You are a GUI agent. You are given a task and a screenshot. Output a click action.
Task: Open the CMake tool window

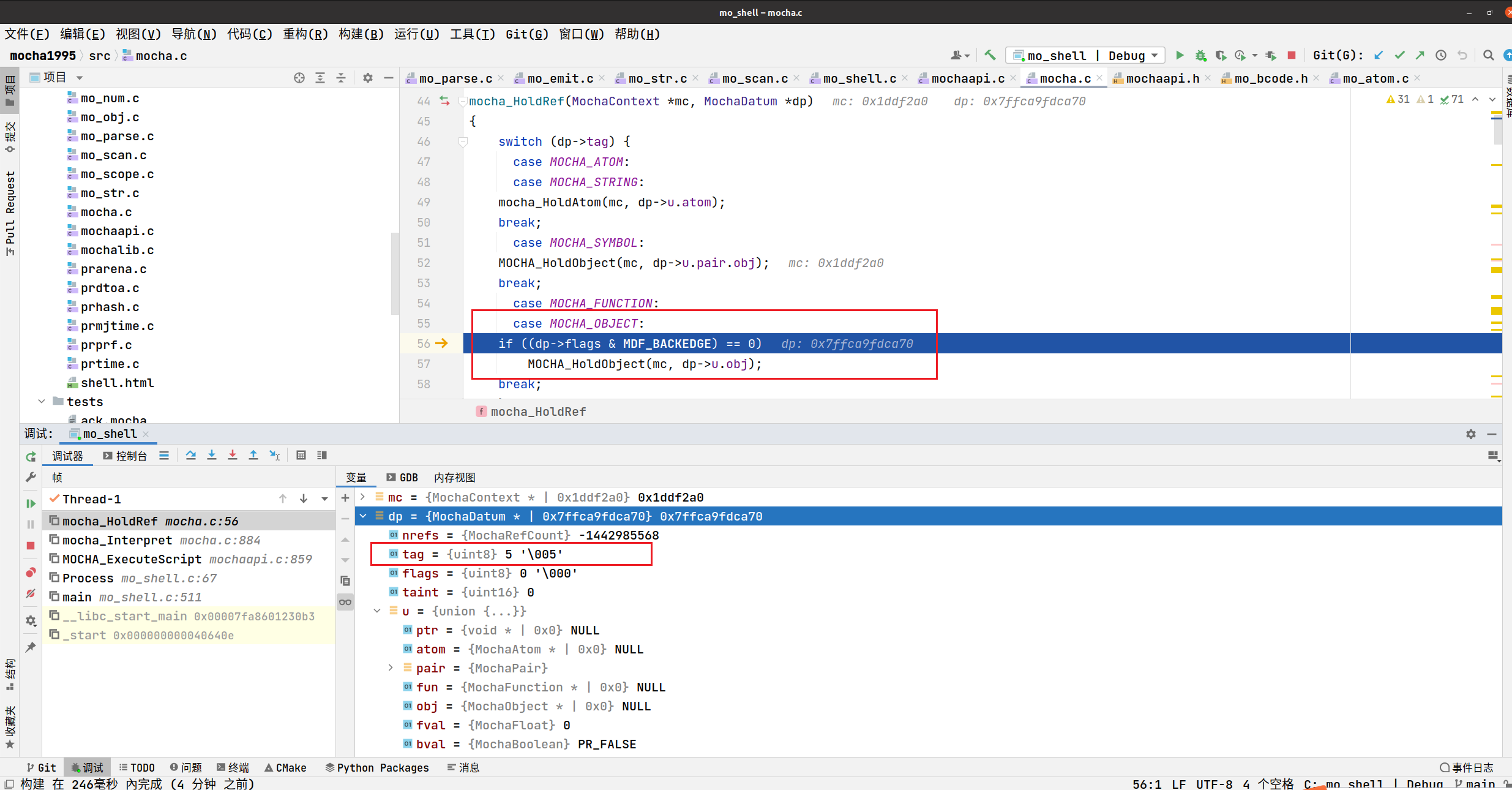point(286,767)
